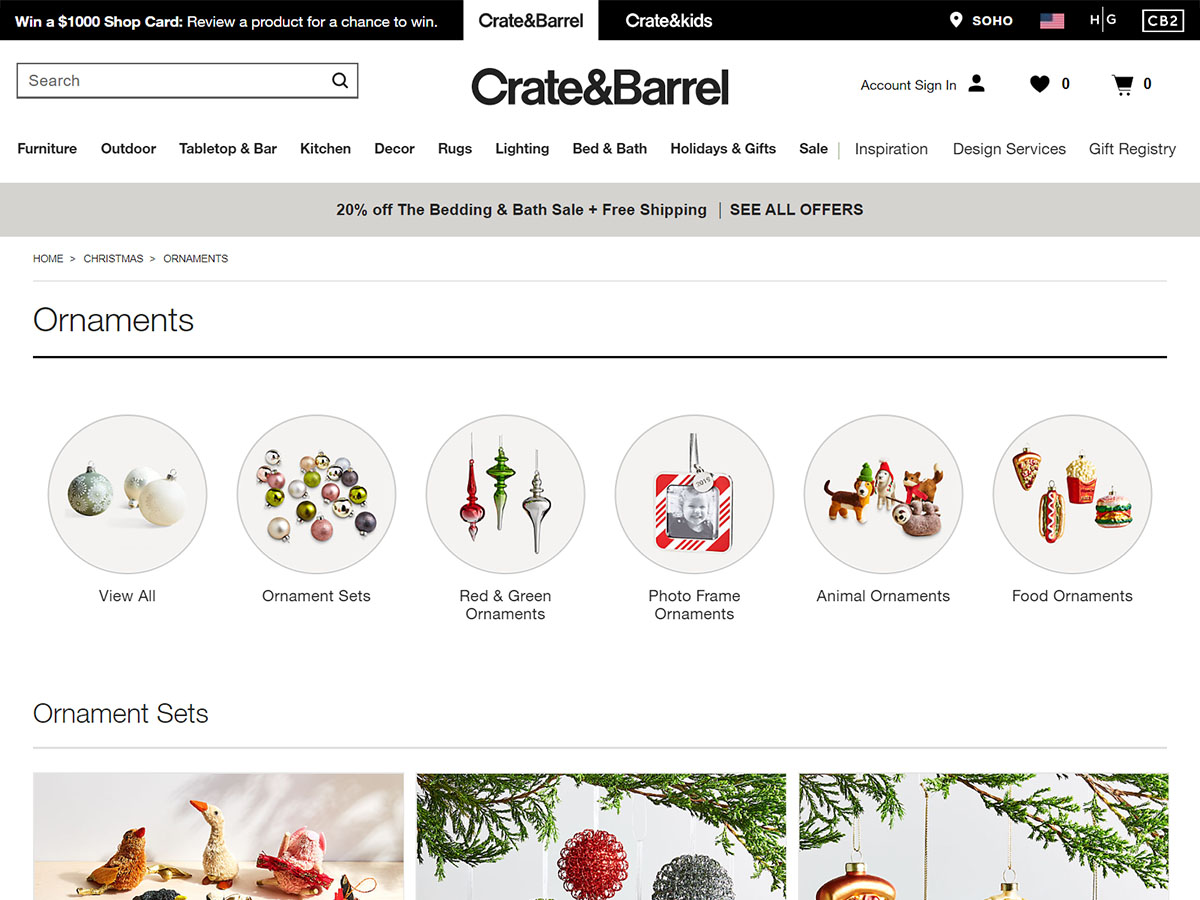Open the shopping cart icon
The height and width of the screenshot is (900, 1200).
[1123, 85]
